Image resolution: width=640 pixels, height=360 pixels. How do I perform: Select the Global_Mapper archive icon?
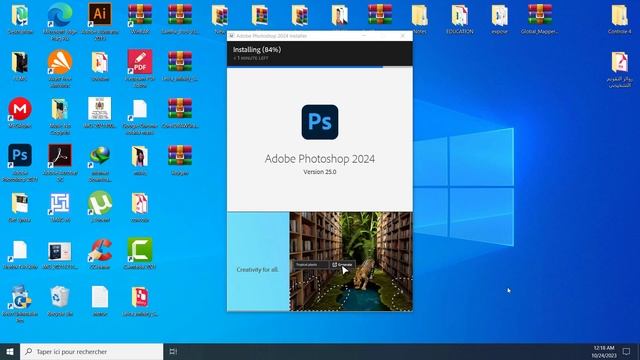coord(540,16)
